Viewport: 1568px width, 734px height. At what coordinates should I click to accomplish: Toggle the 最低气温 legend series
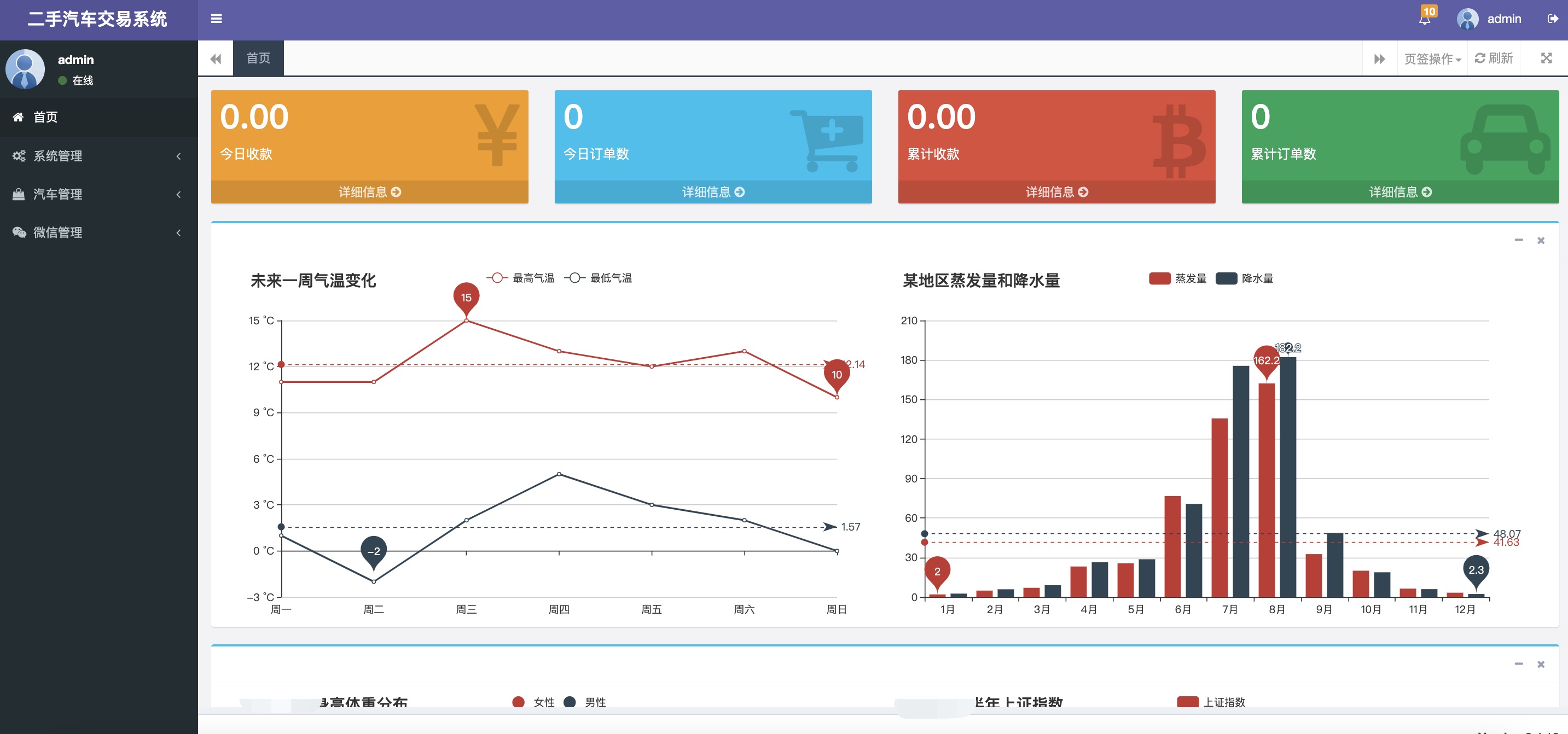tap(598, 278)
